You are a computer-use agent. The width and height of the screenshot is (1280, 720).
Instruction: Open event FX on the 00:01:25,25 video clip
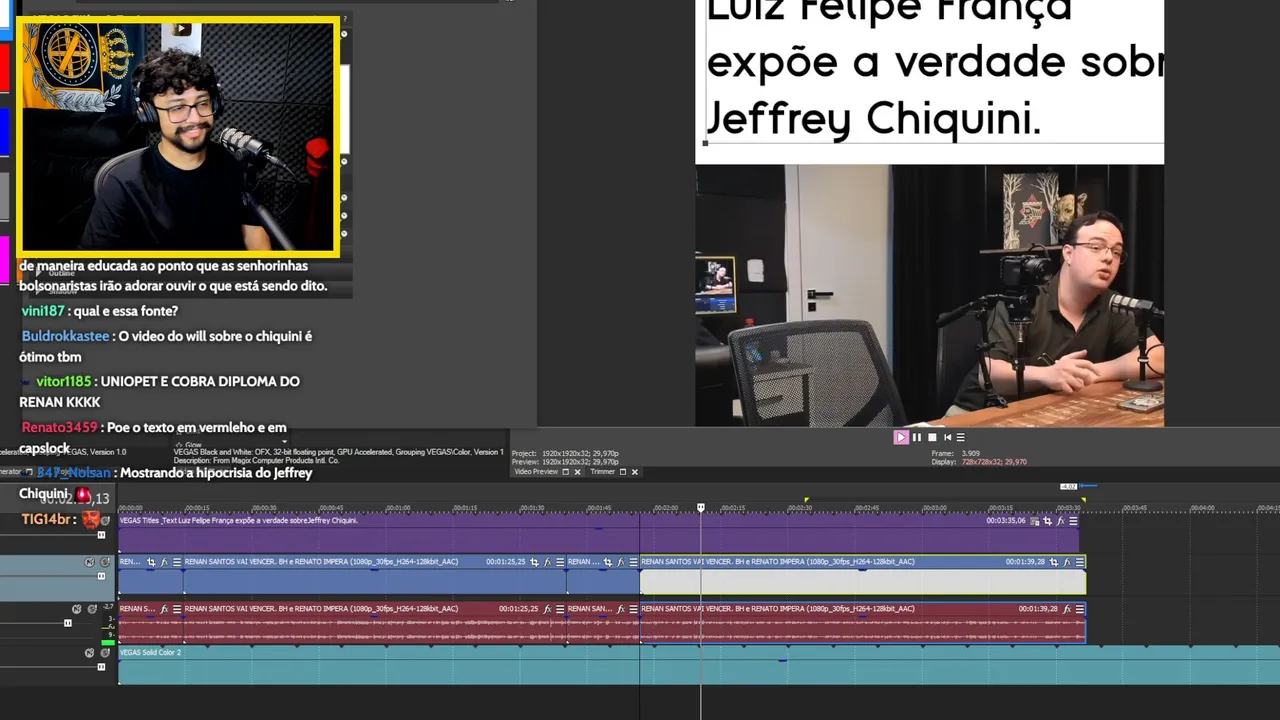[x=547, y=562]
